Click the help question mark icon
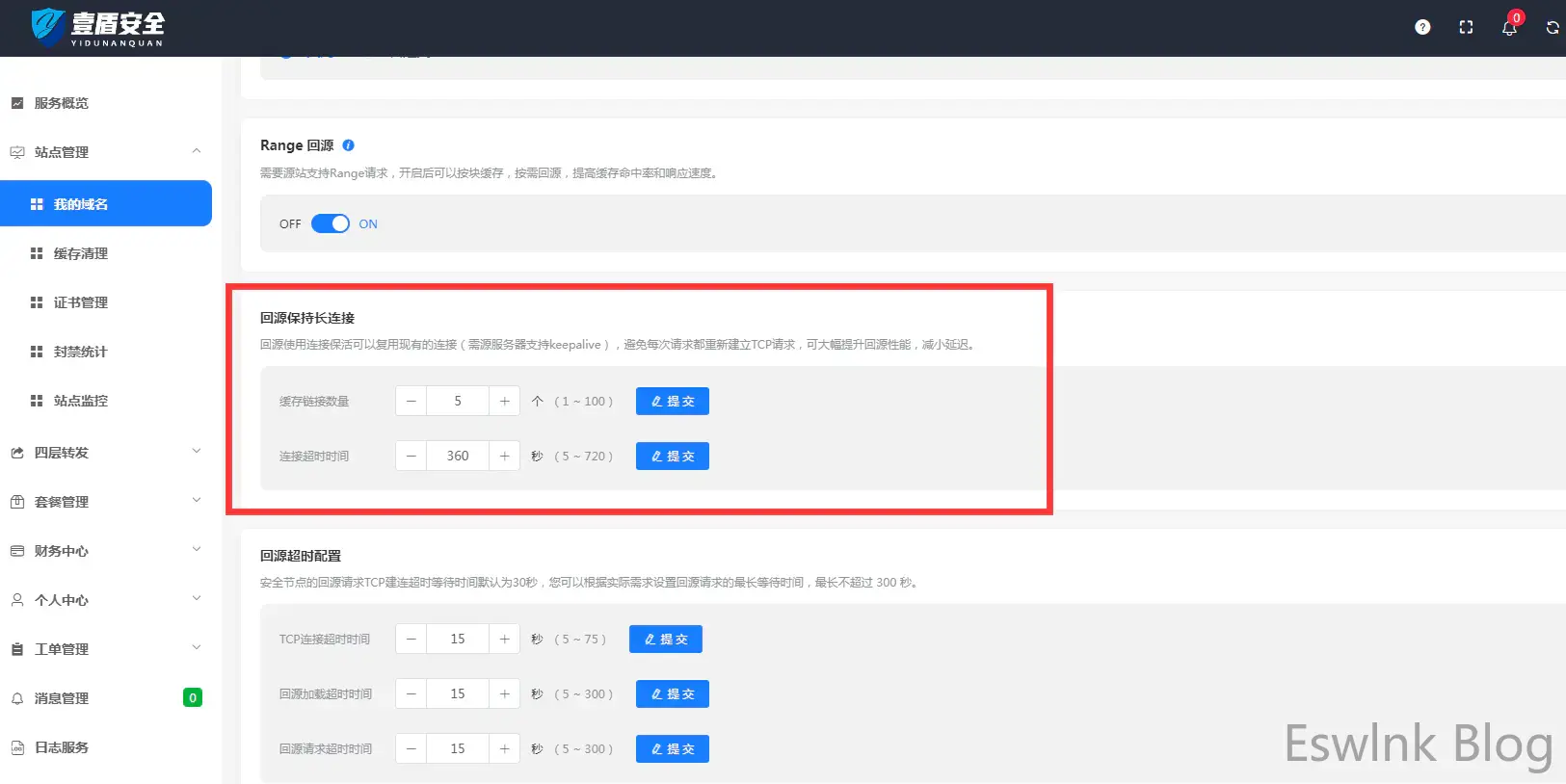The image size is (1566, 784). [1422, 27]
